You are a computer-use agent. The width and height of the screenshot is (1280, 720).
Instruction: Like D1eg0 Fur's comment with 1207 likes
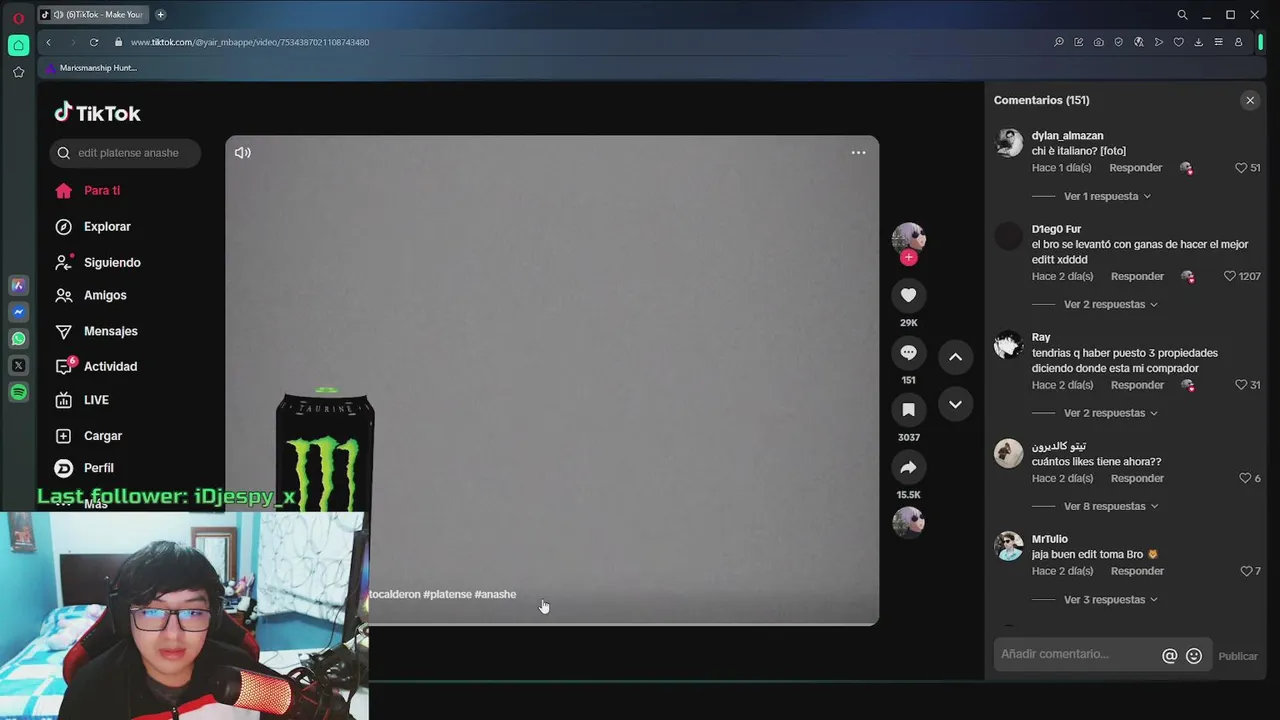click(1230, 276)
